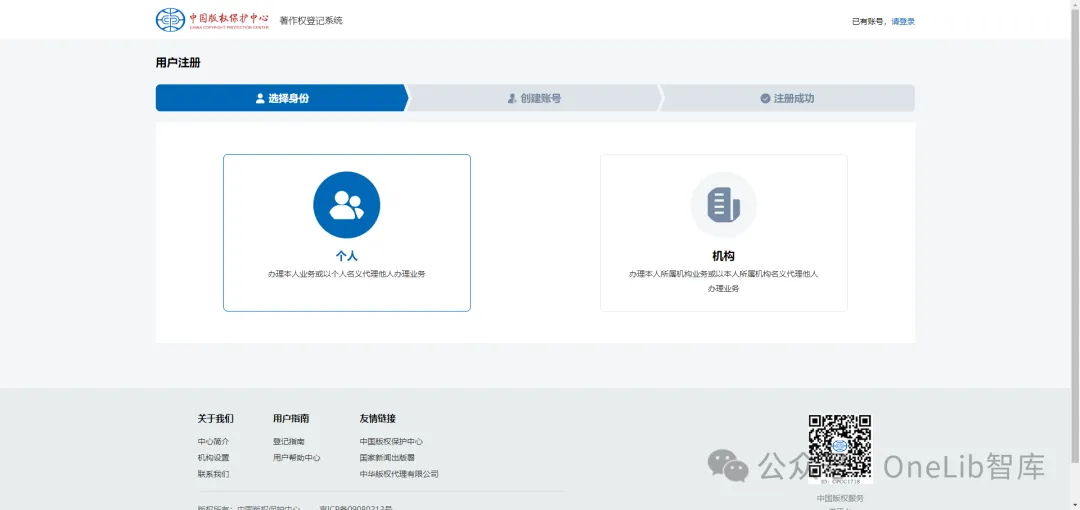Click the grey 机构 document icon

coord(723,205)
